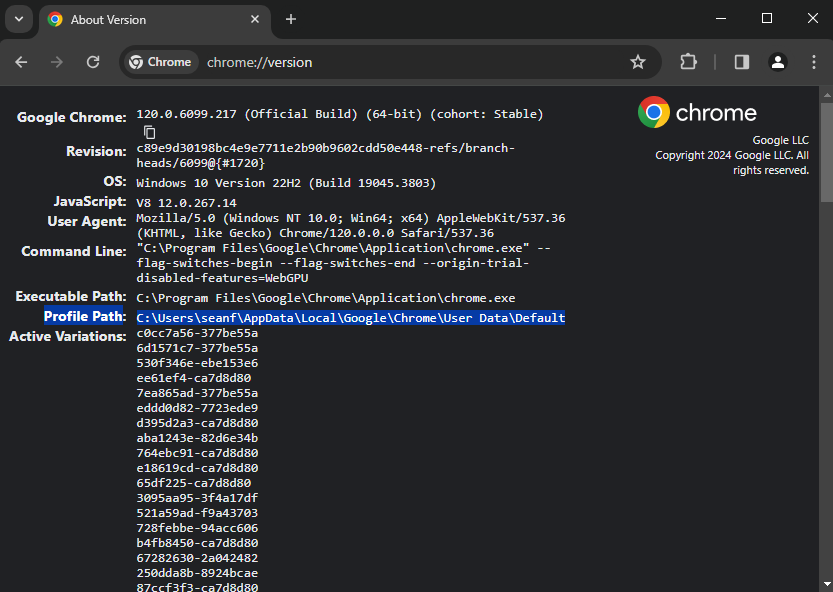The width and height of the screenshot is (833, 592).
Task: Click variation 250dda8b-8924bcae
Action: (x=197, y=573)
